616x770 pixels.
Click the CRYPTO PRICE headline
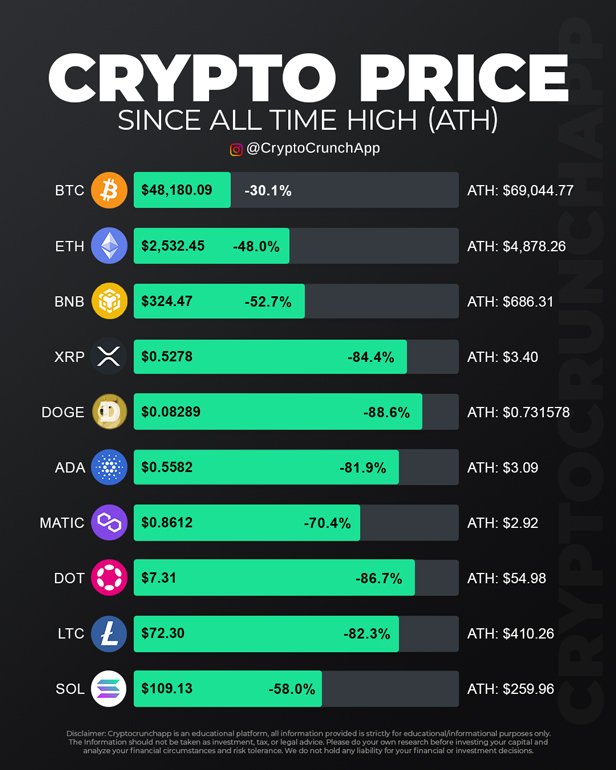pyautogui.click(x=308, y=76)
